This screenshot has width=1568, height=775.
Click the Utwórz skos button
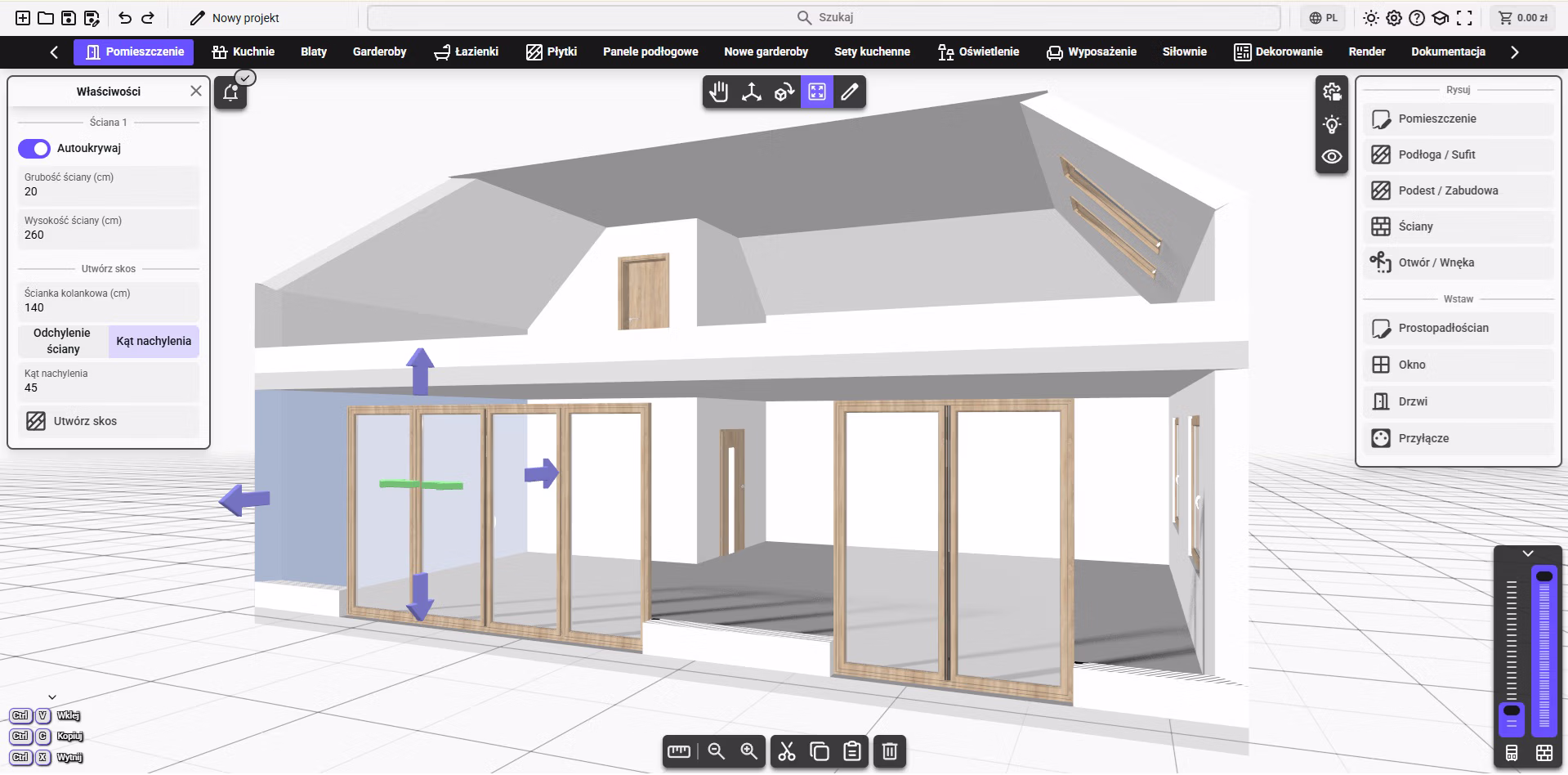coord(109,421)
